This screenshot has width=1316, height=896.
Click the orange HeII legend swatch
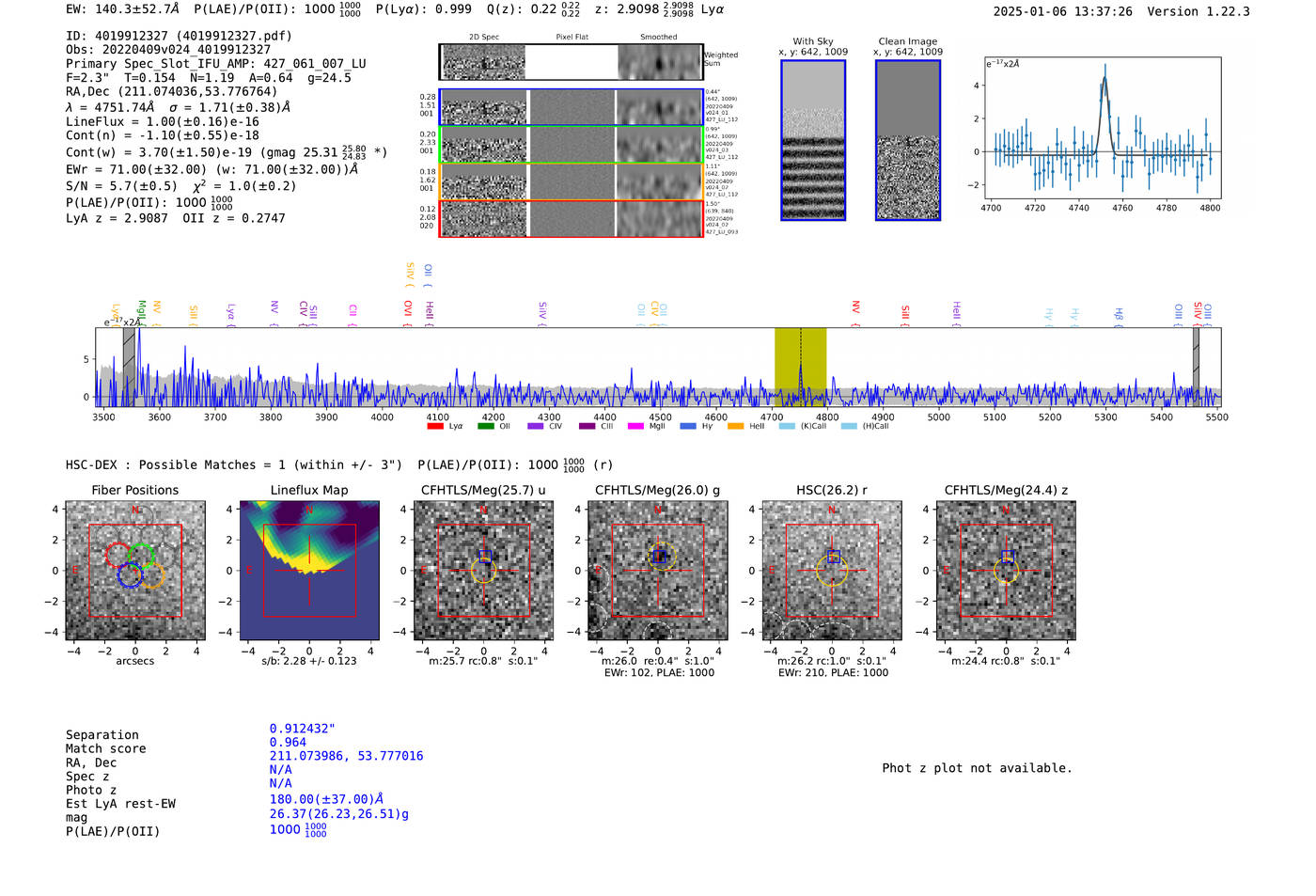coord(736,426)
